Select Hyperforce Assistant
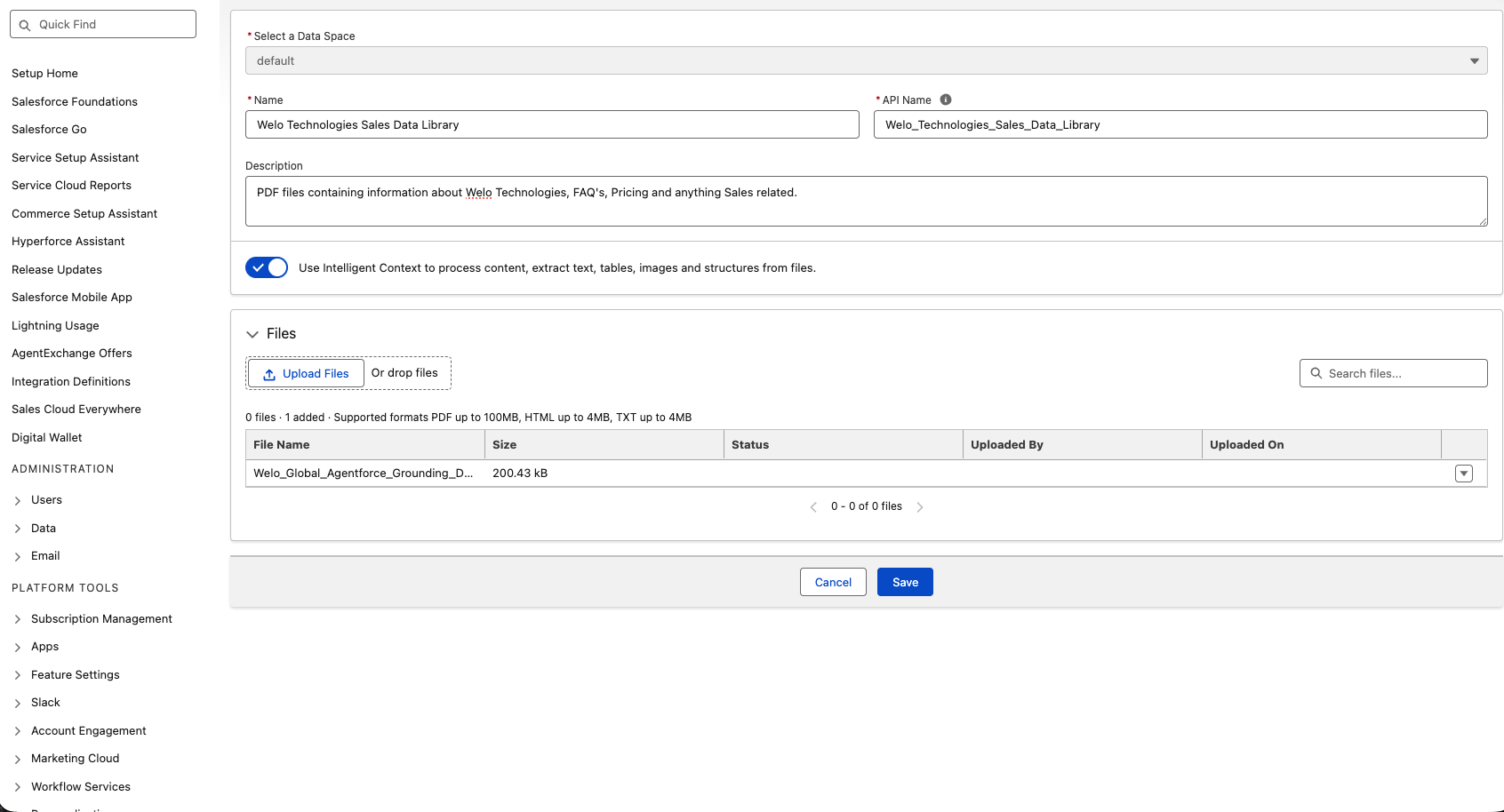 [x=68, y=242]
